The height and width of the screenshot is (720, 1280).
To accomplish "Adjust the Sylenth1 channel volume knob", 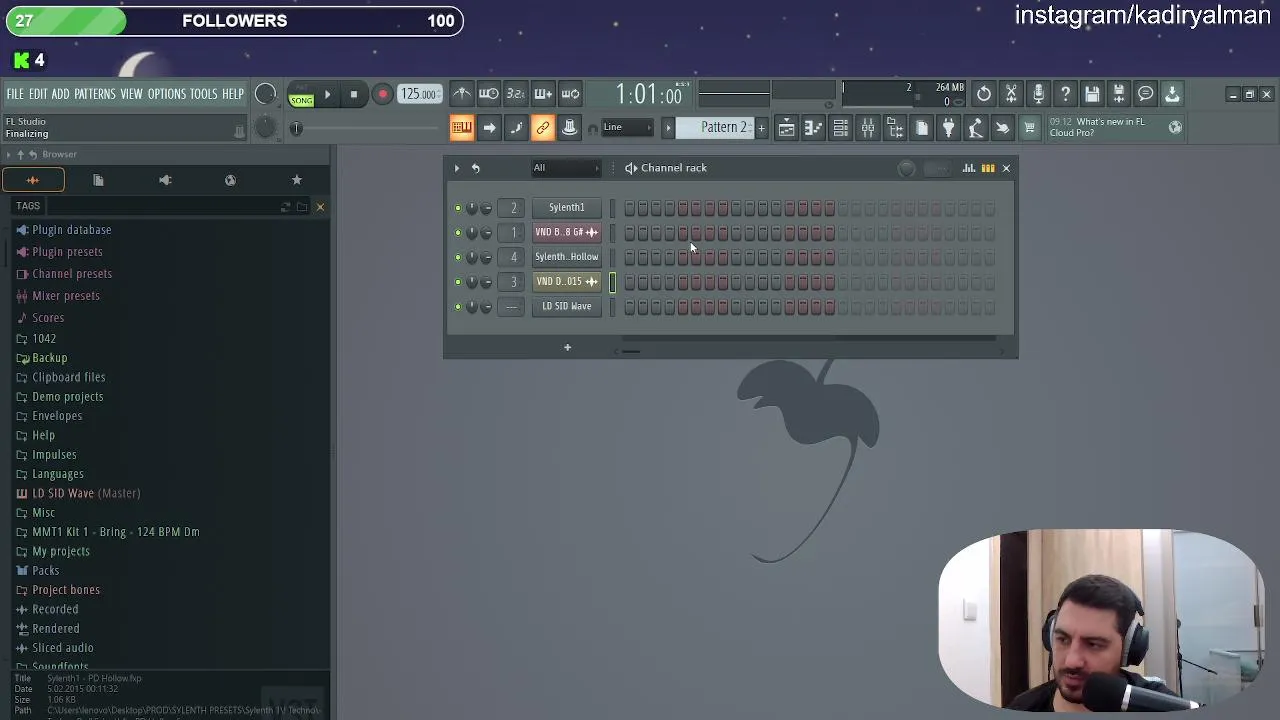I will pyautogui.click(x=486, y=208).
